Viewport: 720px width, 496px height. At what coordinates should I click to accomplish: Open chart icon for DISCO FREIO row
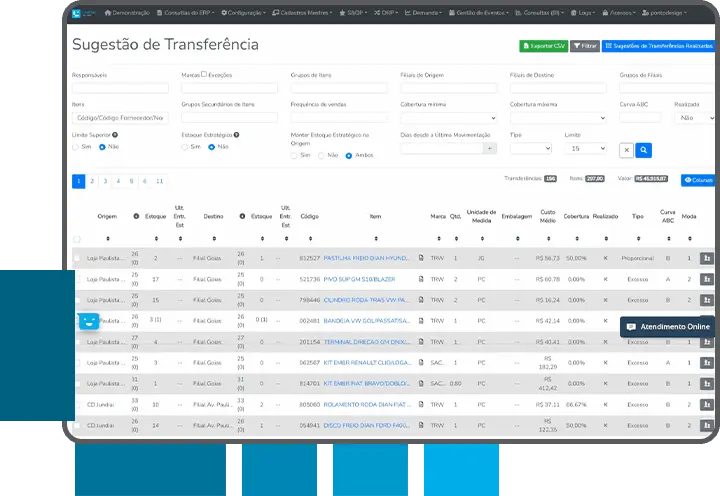(707, 426)
